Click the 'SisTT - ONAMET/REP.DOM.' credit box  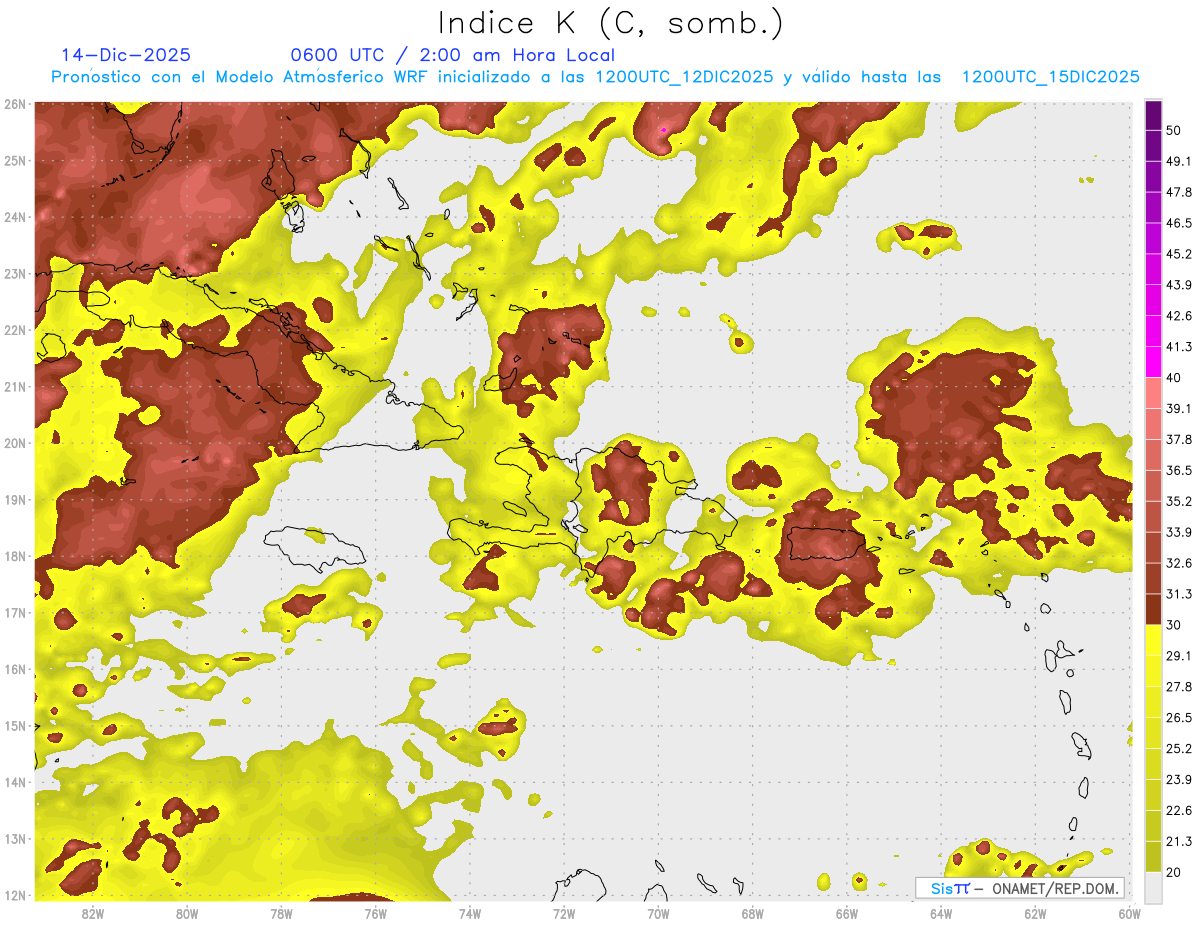(1020, 888)
